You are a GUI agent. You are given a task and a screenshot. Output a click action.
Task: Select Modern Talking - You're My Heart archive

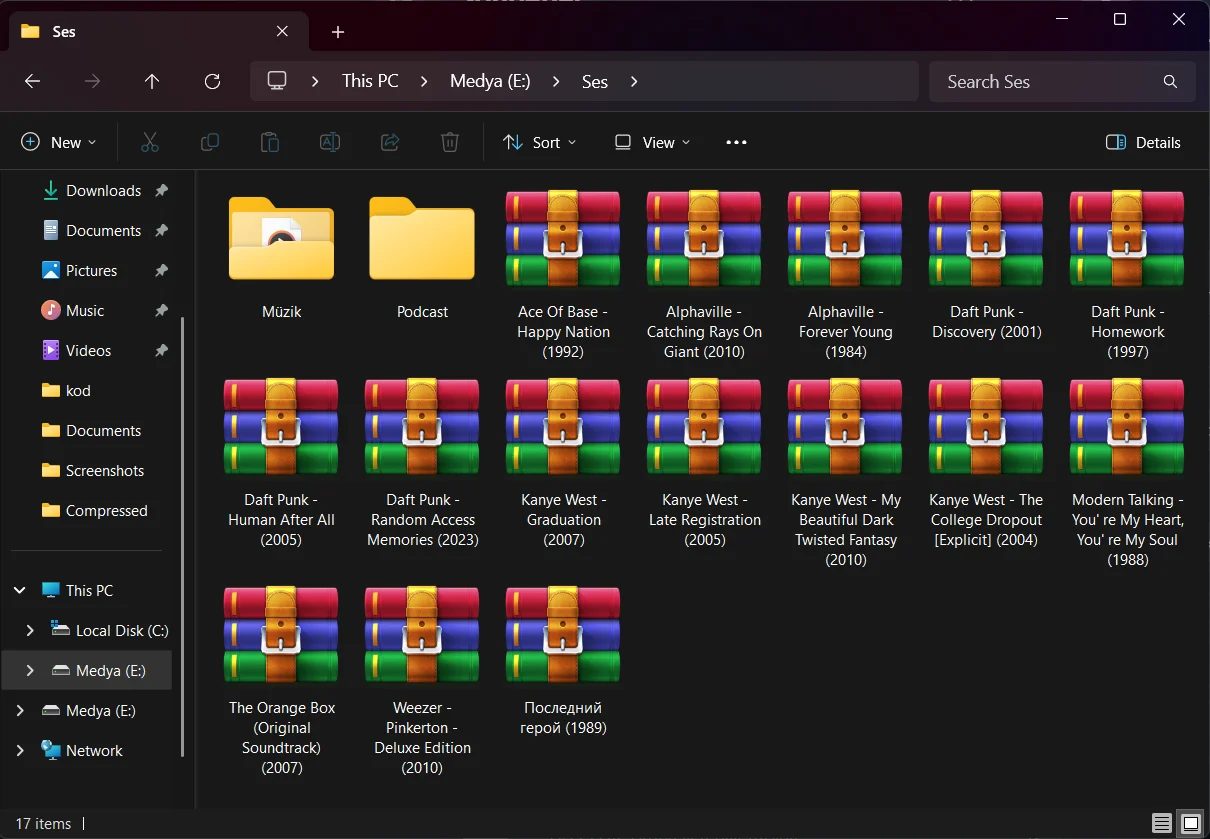pyautogui.click(x=1127, y=473)
